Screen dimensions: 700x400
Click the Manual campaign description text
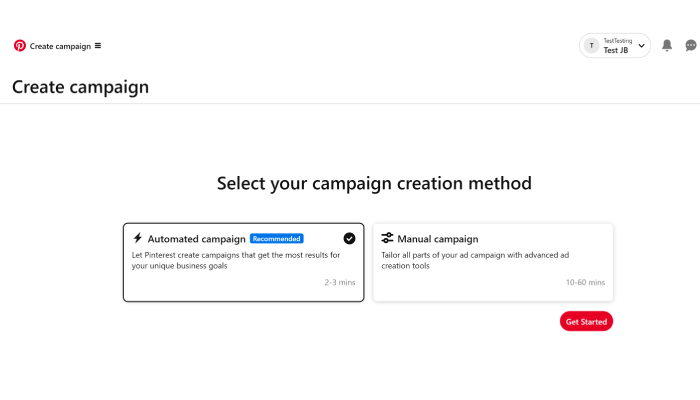[475, 260]
